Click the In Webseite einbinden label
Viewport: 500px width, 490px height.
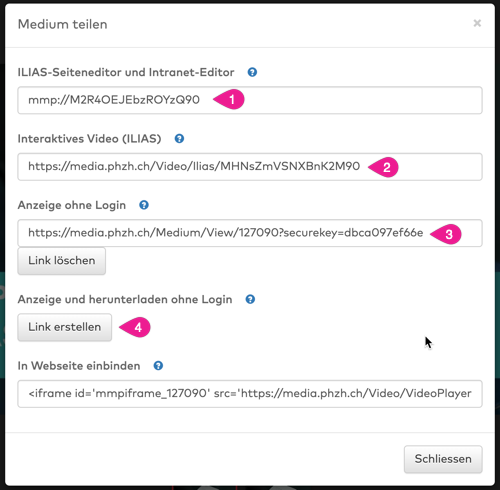pos(79,366)
